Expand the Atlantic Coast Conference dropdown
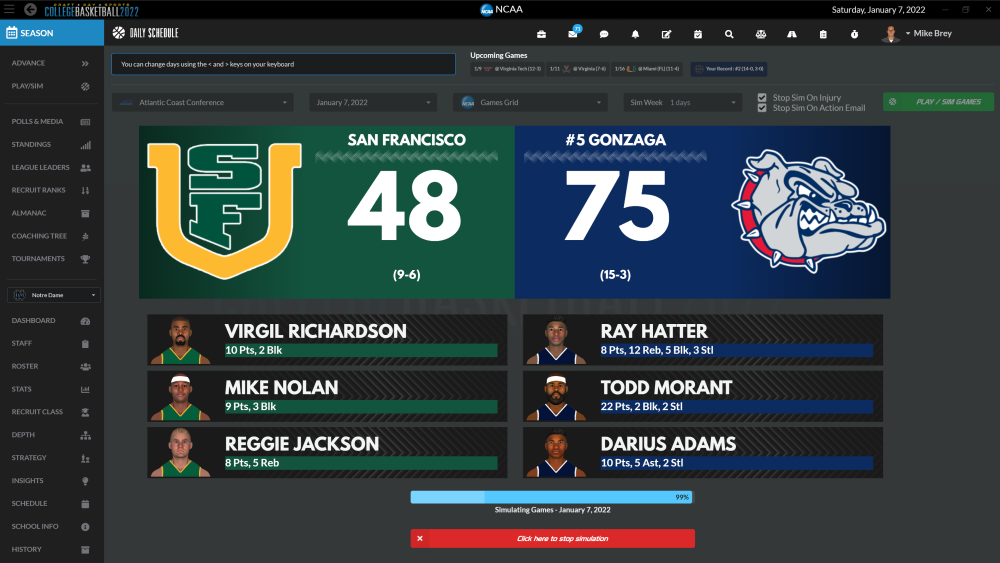 (203, 102)
